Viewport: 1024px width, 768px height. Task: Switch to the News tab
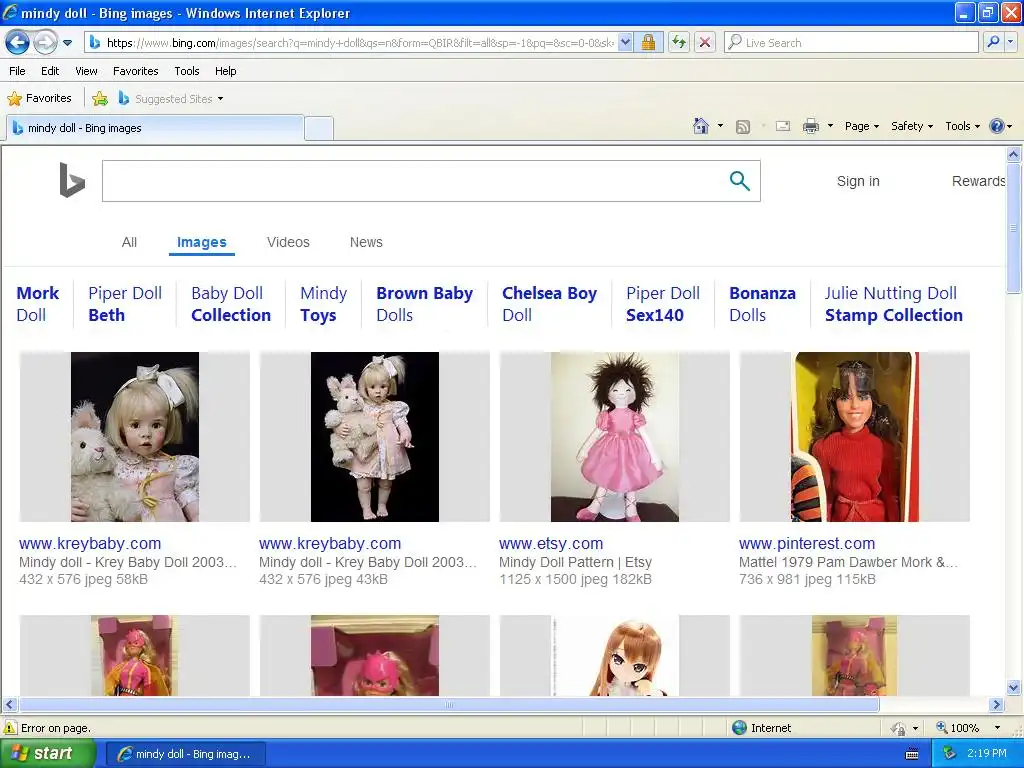point(366,242)
